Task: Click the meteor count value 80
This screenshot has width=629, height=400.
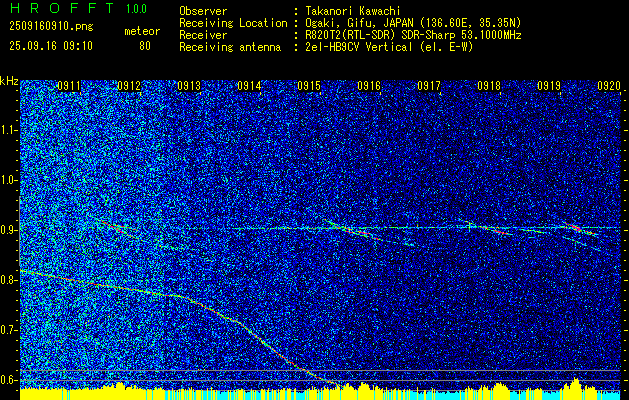Action: [145, 46]
